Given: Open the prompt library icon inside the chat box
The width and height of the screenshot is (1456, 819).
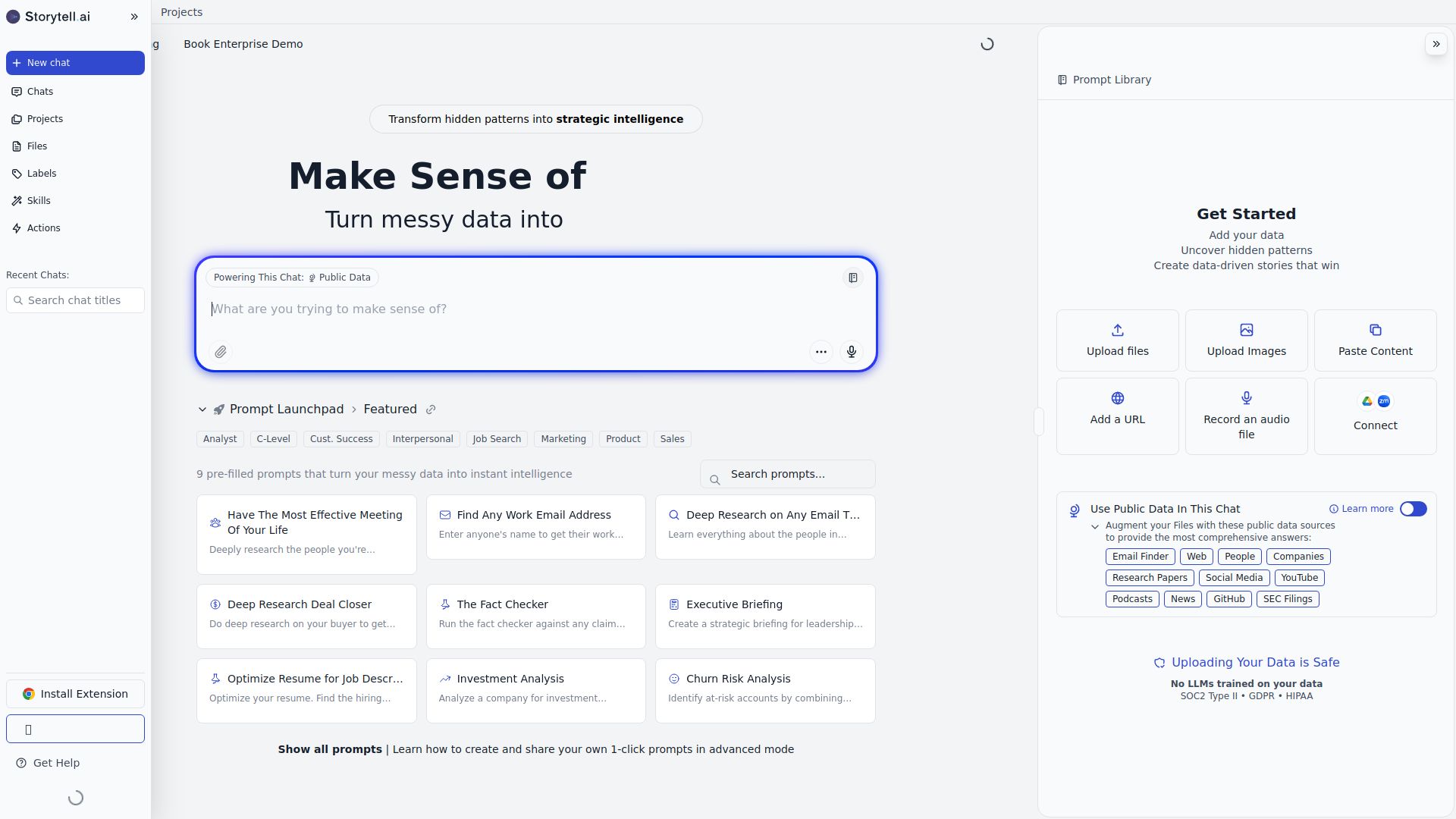Looking at the screenshot, I should click(x=852, y=278).
